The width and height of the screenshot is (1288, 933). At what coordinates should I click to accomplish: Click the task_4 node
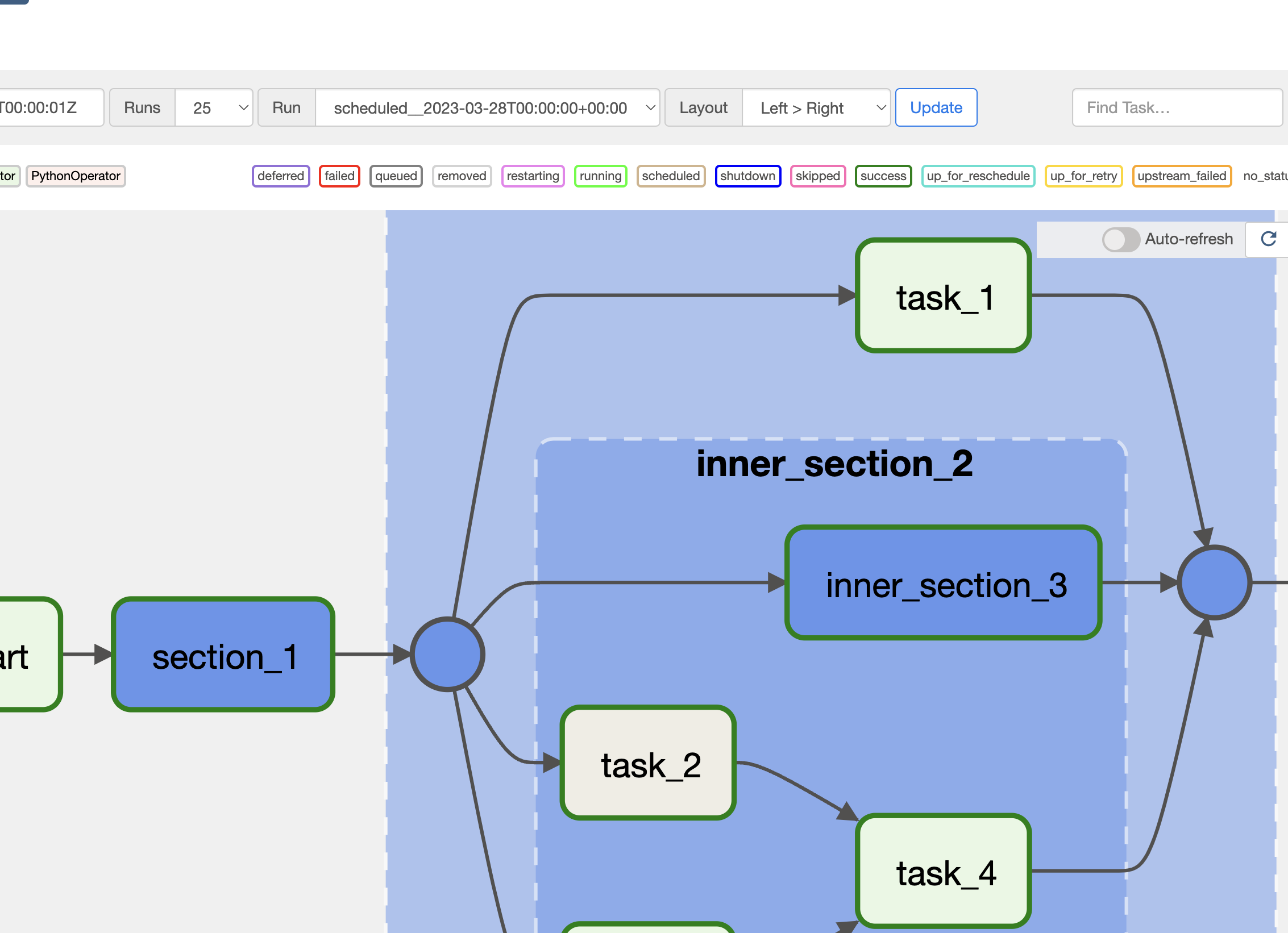pyautogui.click(x=944, y=871)
